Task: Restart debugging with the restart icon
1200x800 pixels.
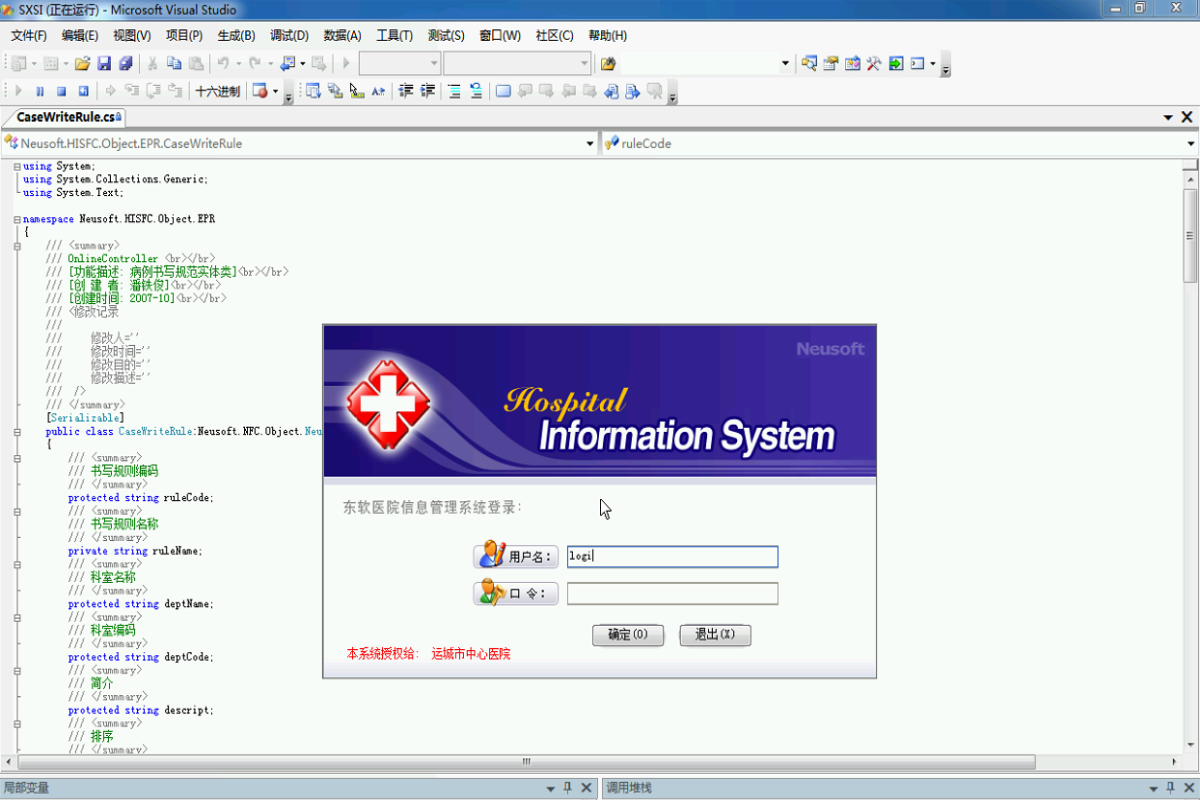Action: click(83, 91)
